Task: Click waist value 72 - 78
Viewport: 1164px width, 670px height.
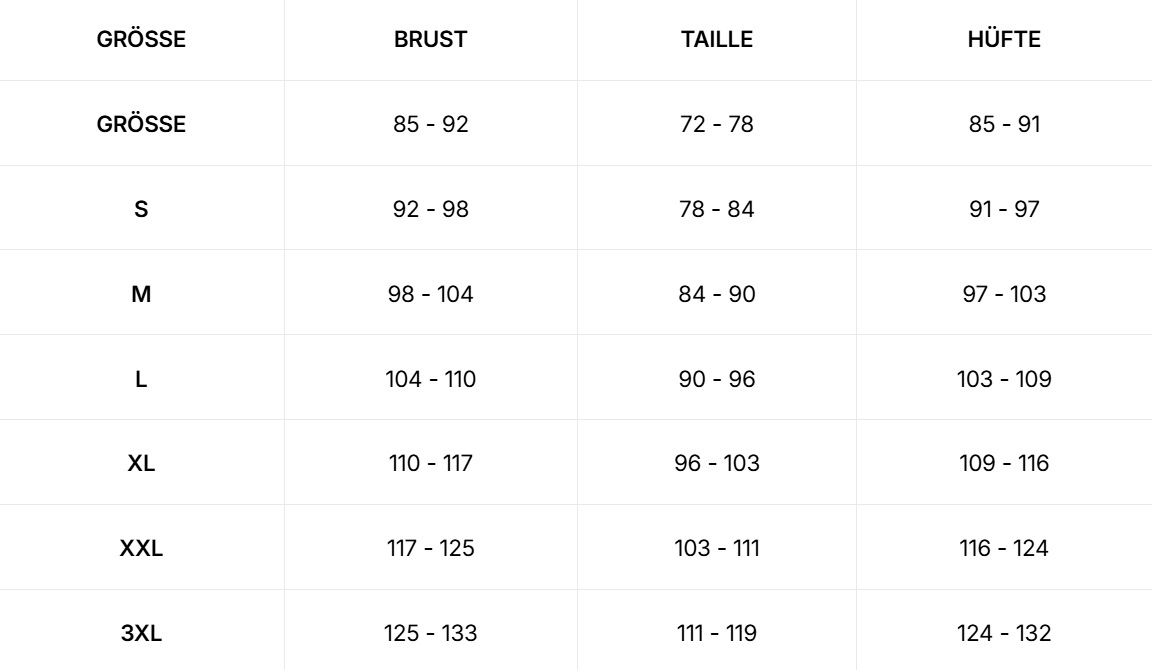Action: point(716,125)
